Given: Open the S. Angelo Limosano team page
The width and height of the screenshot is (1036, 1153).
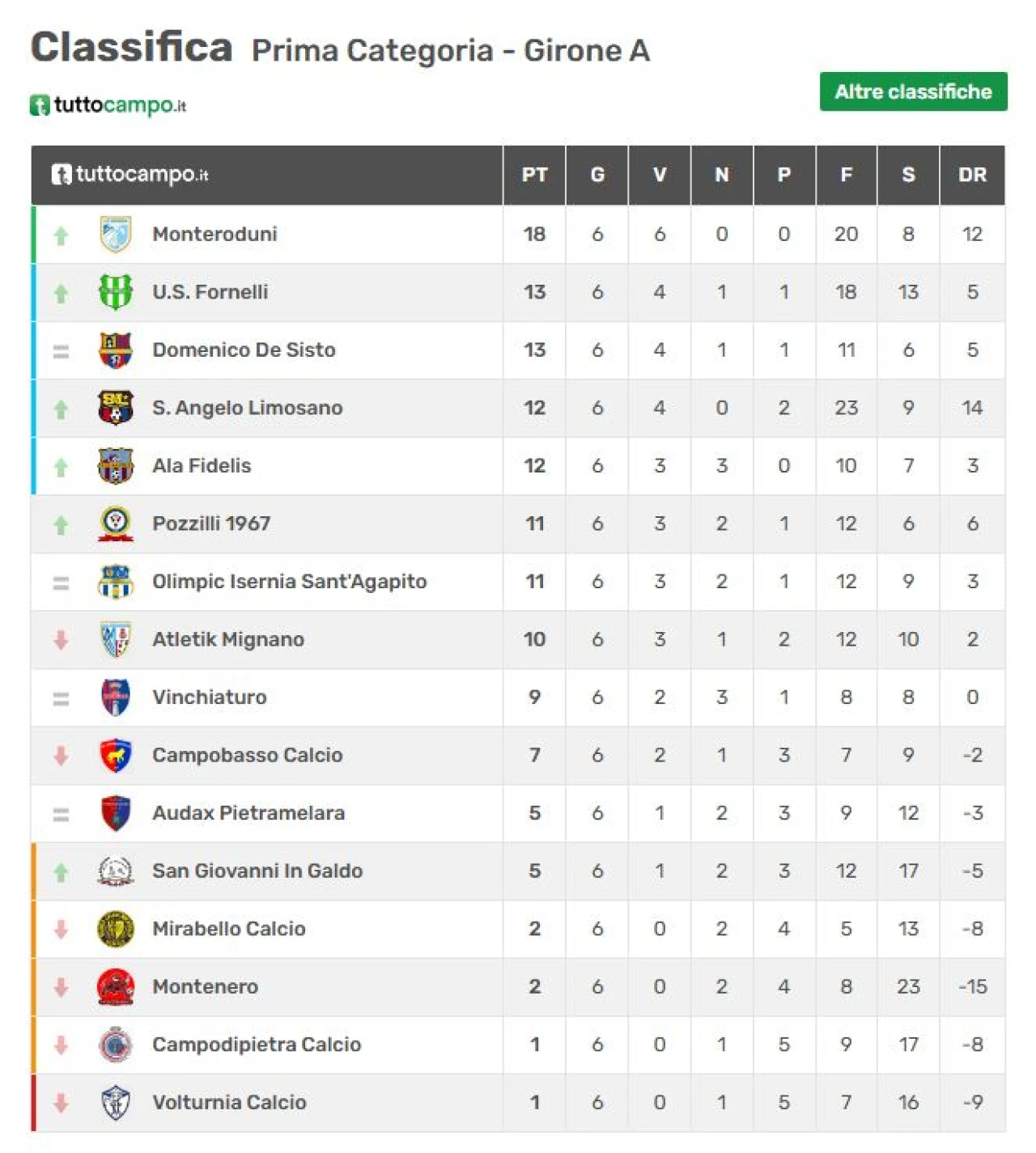Looking at the screenshot, I should coord(247,408).
